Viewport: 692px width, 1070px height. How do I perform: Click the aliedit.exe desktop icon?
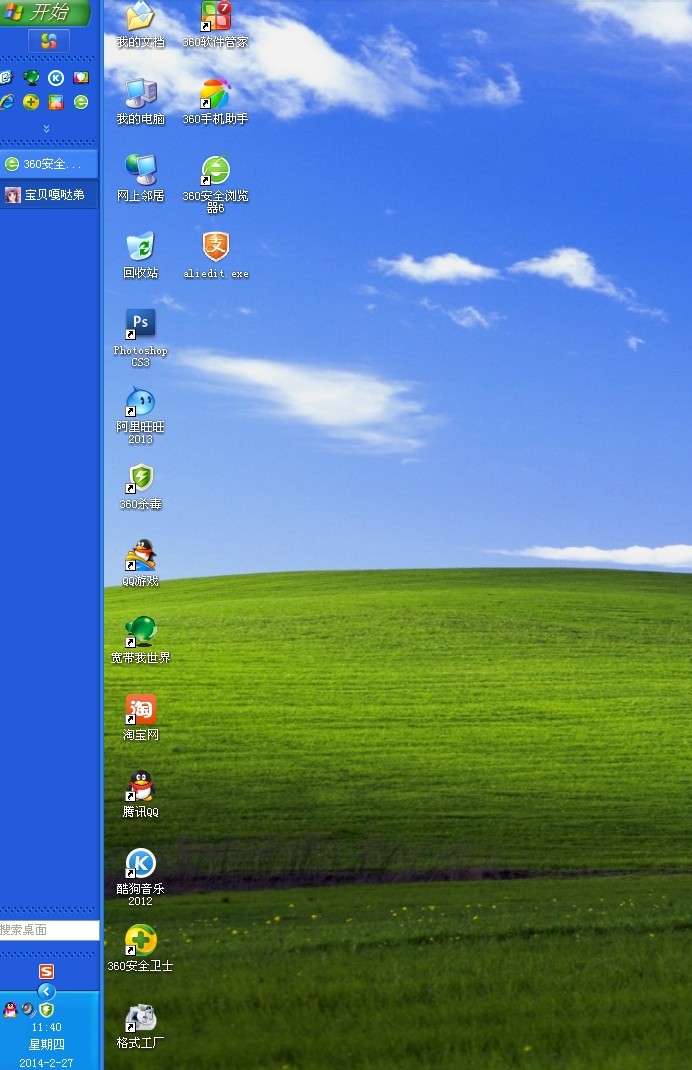click(x=216, y=255)
